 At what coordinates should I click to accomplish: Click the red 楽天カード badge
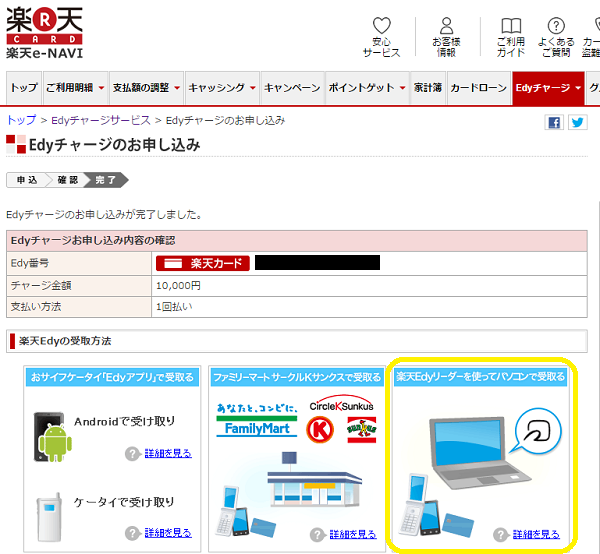click(x=203, y=263)
